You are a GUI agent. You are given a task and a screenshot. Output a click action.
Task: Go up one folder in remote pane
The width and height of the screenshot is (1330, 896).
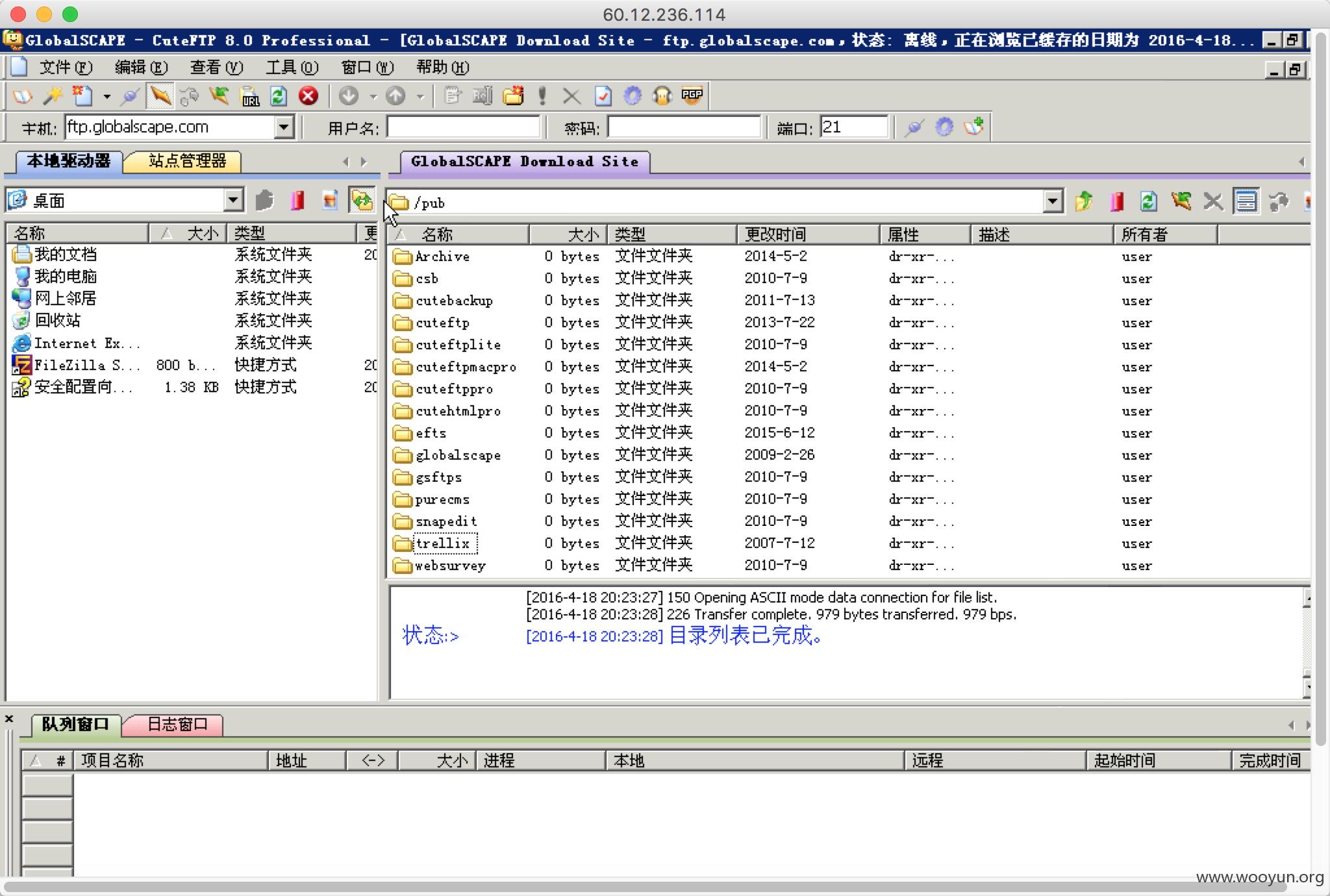click(x=1084, y=202)
